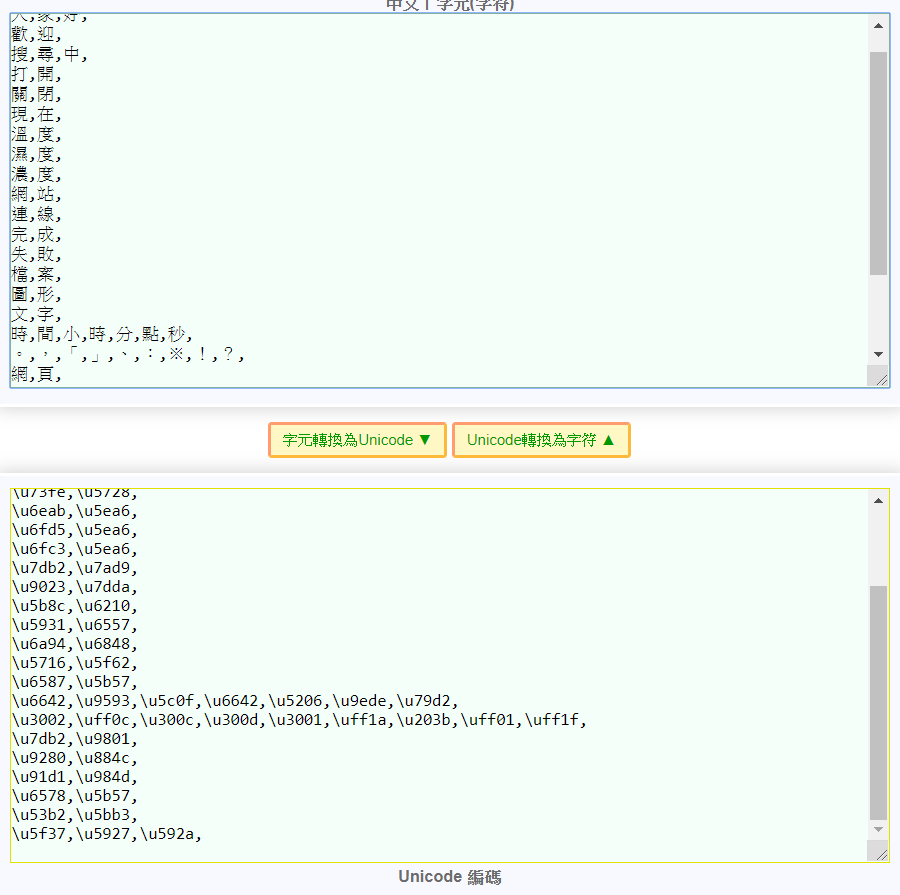Image resolution: width=900 pixels, height=895 pixels.
Task: Click the line \u6fd5,\u5ea6,
Action: point(75,530)
